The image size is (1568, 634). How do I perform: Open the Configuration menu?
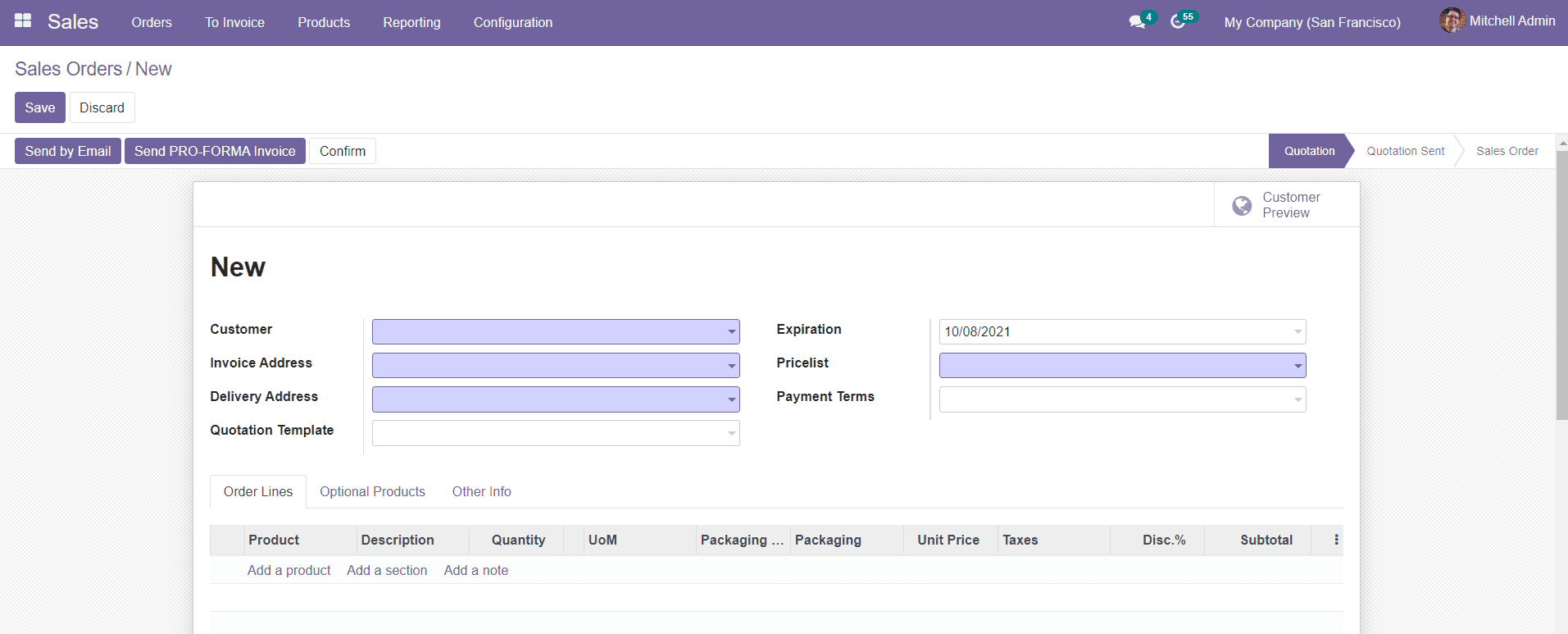[512, 22]
